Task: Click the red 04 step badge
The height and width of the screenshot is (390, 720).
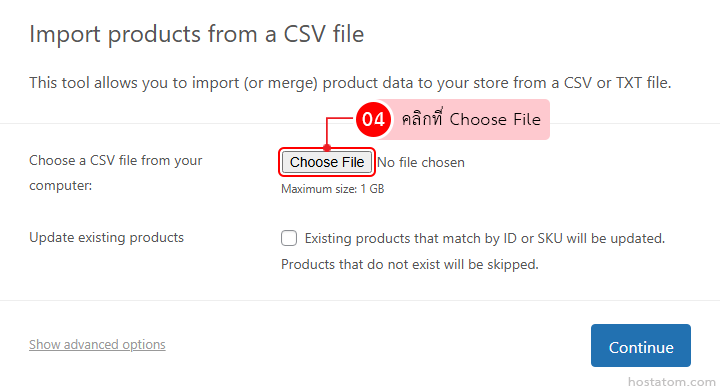Action: pos(373,119)
